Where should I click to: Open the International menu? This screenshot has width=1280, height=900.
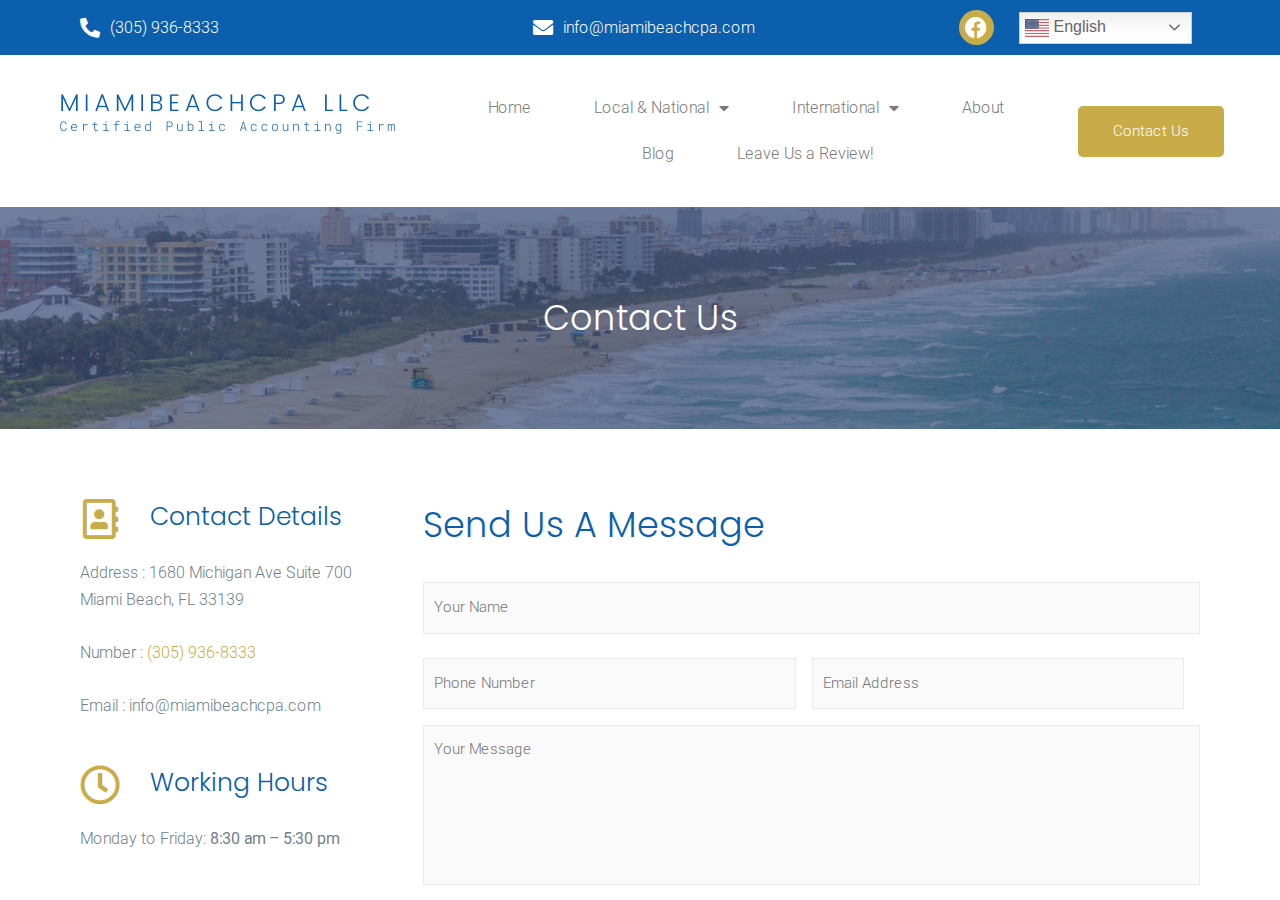pos(836,108)
